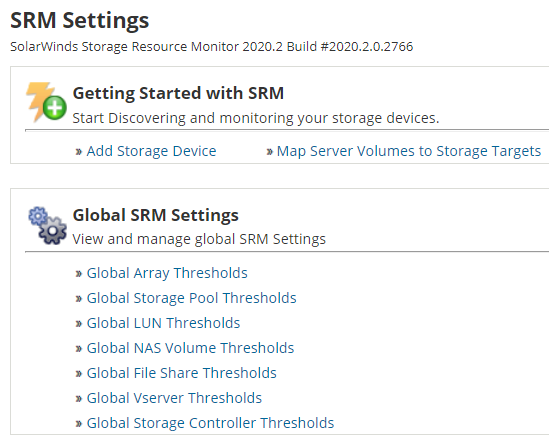
Task: Open Global LUN Thresholds settings
Action: (x=163, y=323)
